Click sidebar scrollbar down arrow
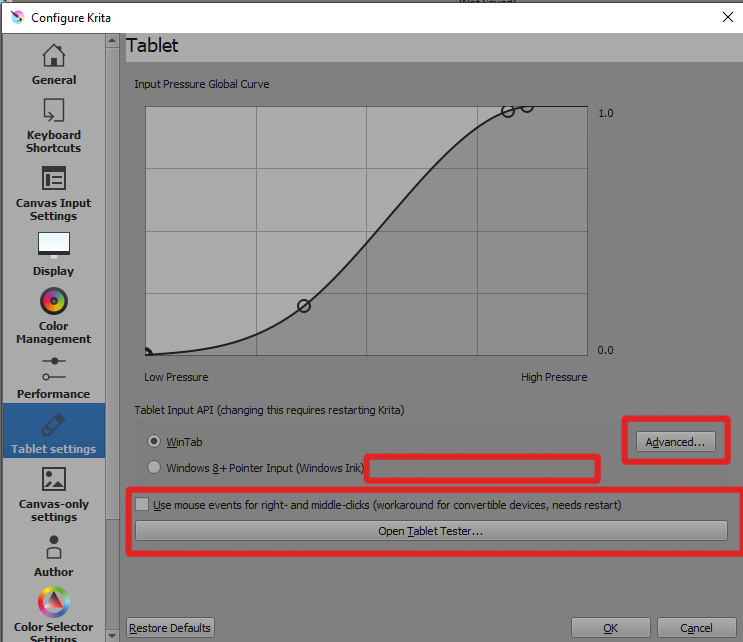This screenshot has height=642, width=743. click(x=112, y=635)
